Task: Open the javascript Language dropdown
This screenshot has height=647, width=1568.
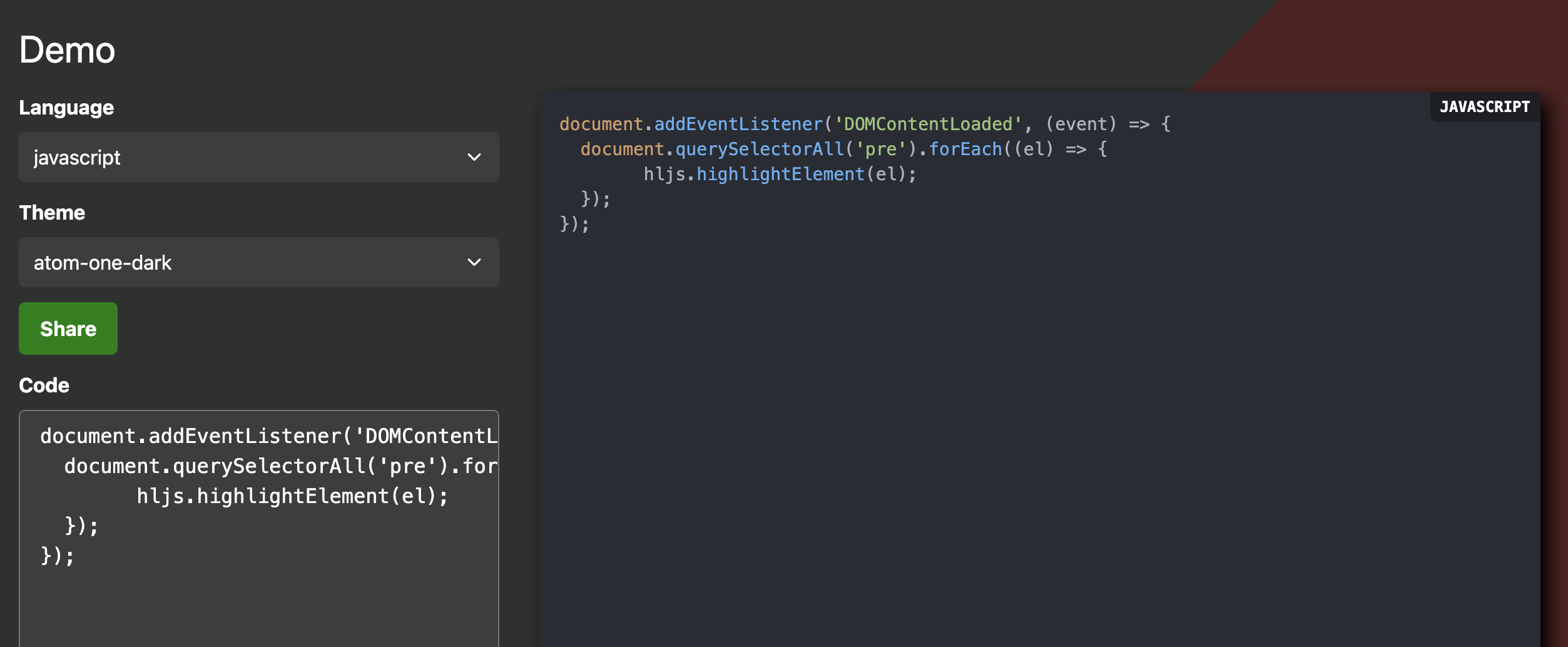Action: point(250,157)
